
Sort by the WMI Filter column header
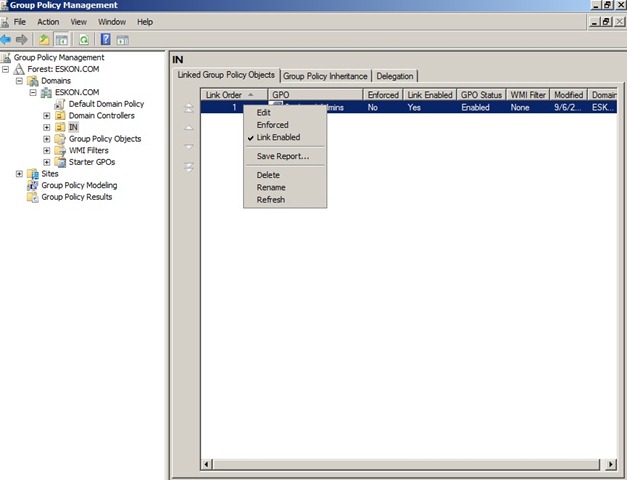point(528,95)
